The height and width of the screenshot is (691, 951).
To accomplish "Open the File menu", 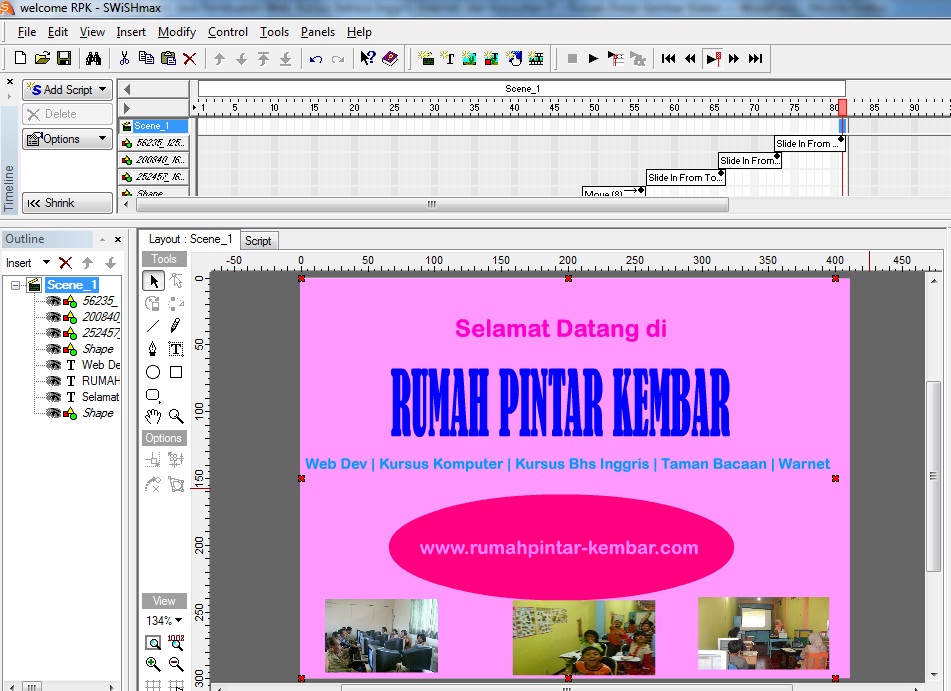I will 27,32.
